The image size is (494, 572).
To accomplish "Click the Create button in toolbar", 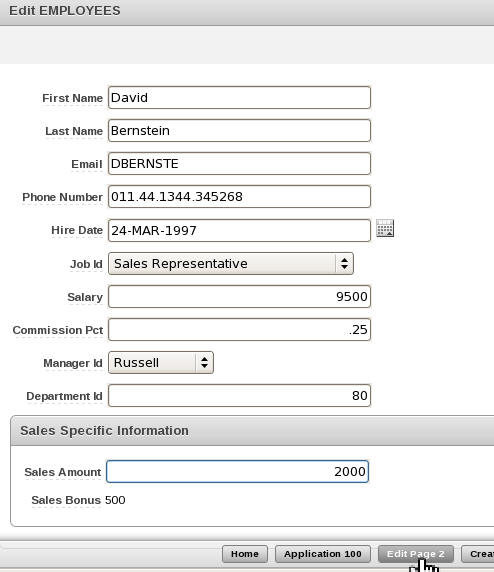I will pos(478,554).
